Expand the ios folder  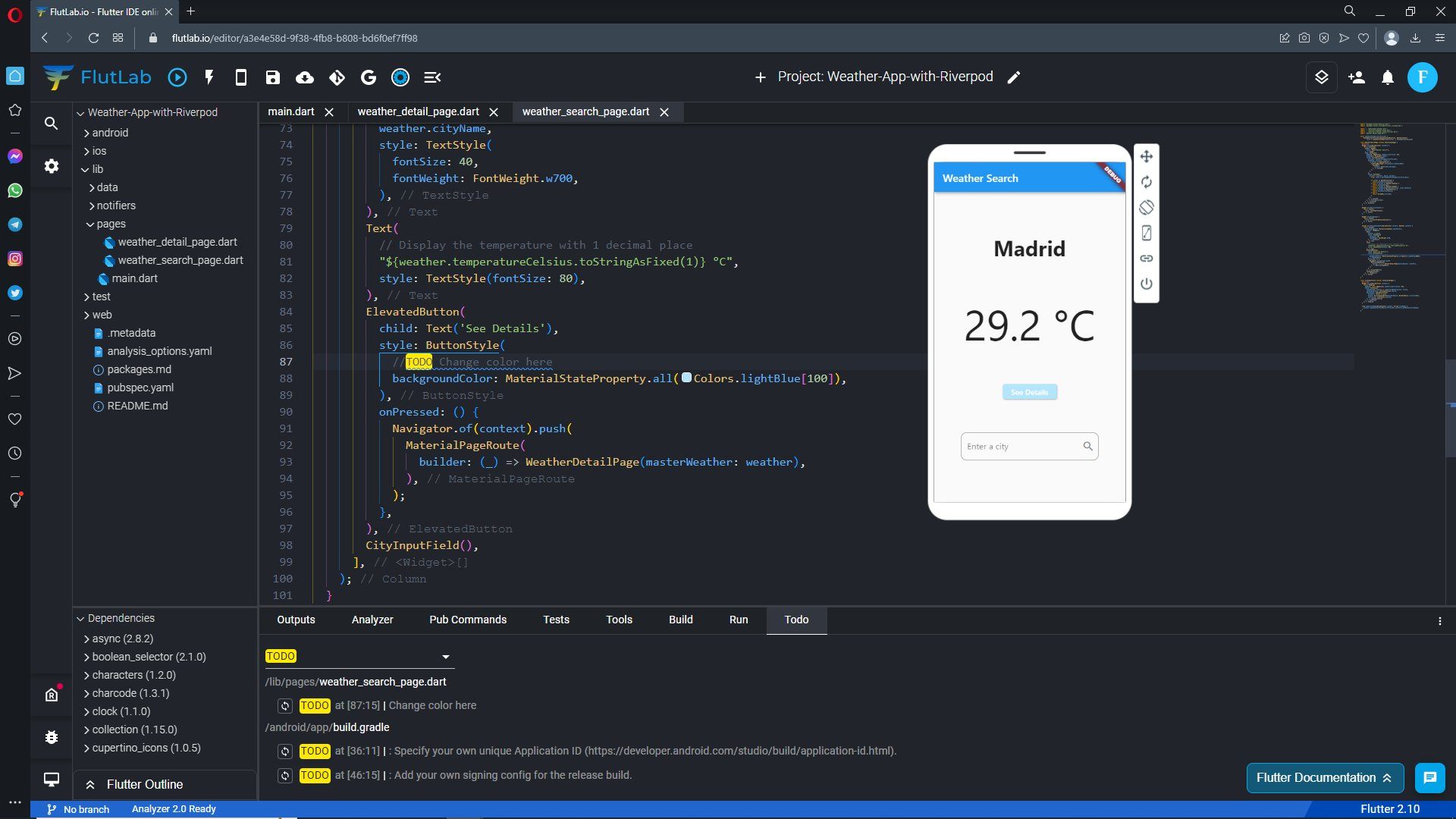[x=86, y=151]
